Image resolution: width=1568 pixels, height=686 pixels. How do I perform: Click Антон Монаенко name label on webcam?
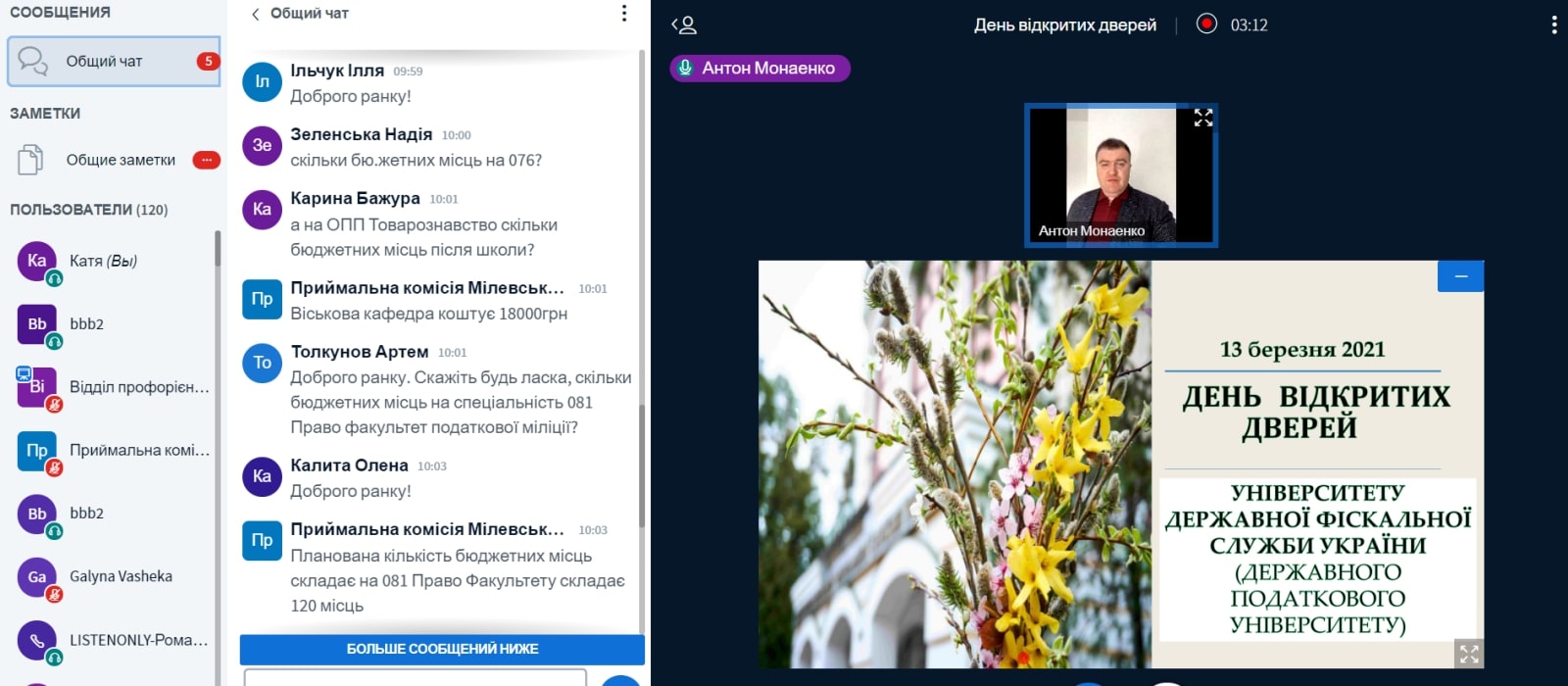pyautogui.click(x=1092, y=230)
